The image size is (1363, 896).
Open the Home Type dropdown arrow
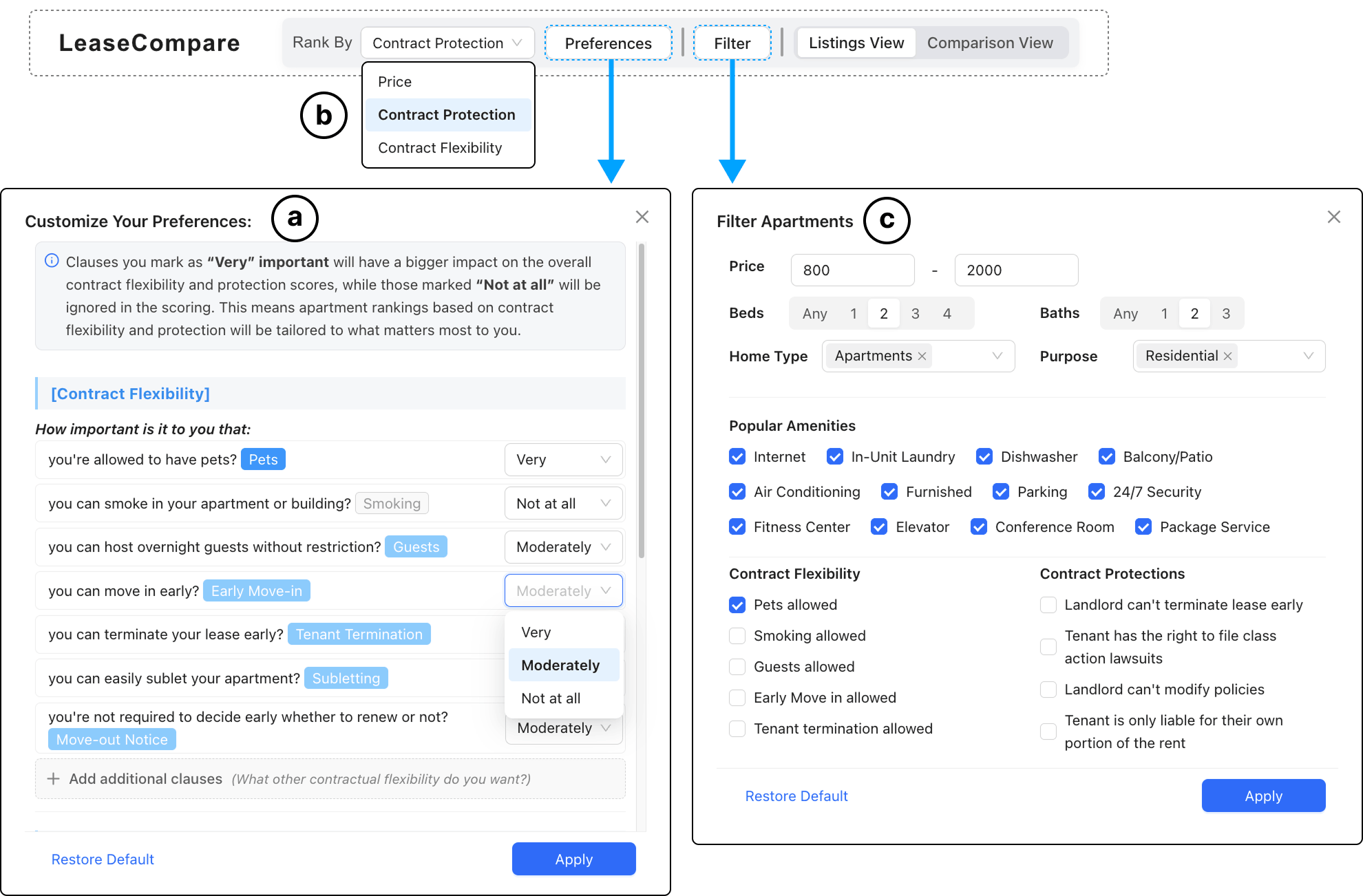coord(996,356)
